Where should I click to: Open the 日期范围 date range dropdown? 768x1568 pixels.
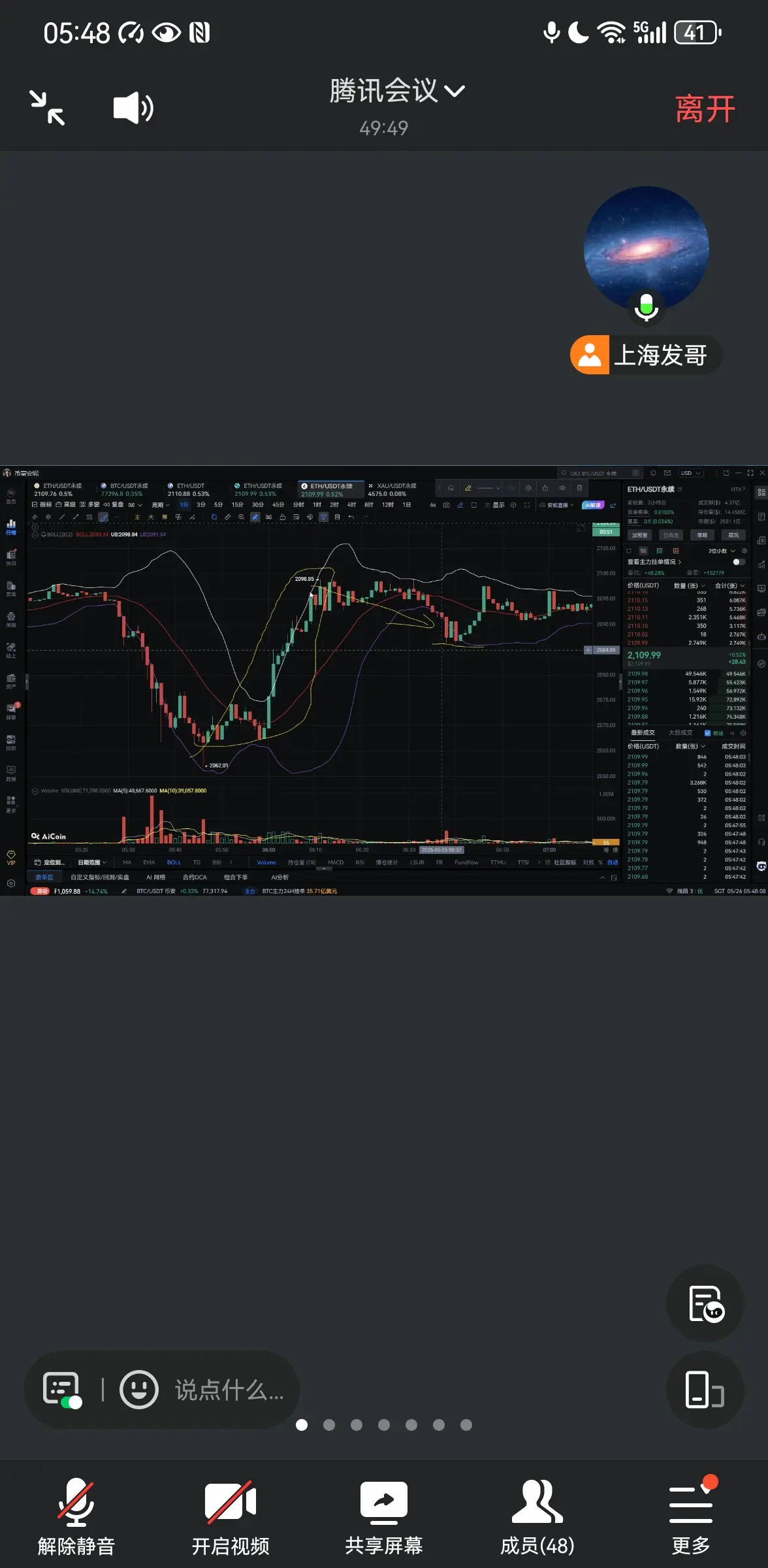(92, 862)
